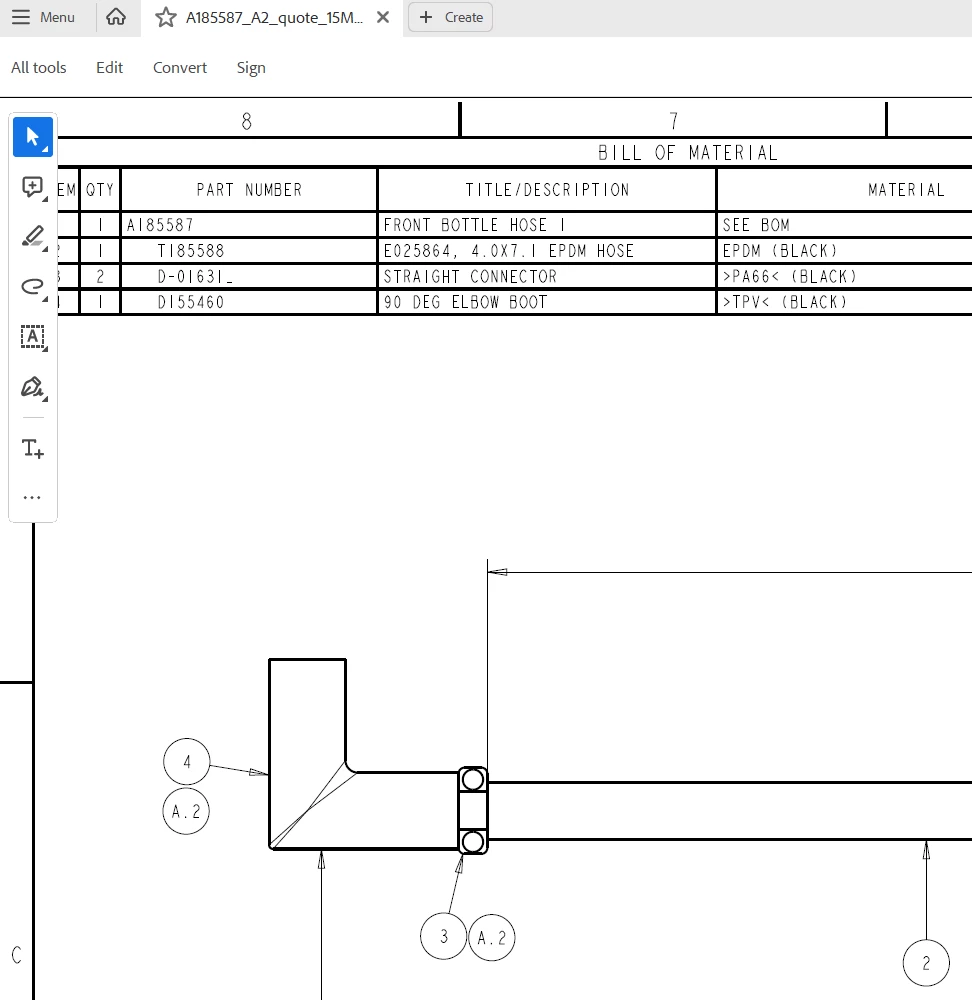Viewport: 972px width, 1000px height.
Task: Click part number T185588 cell
Action: (x=249, y=251)
